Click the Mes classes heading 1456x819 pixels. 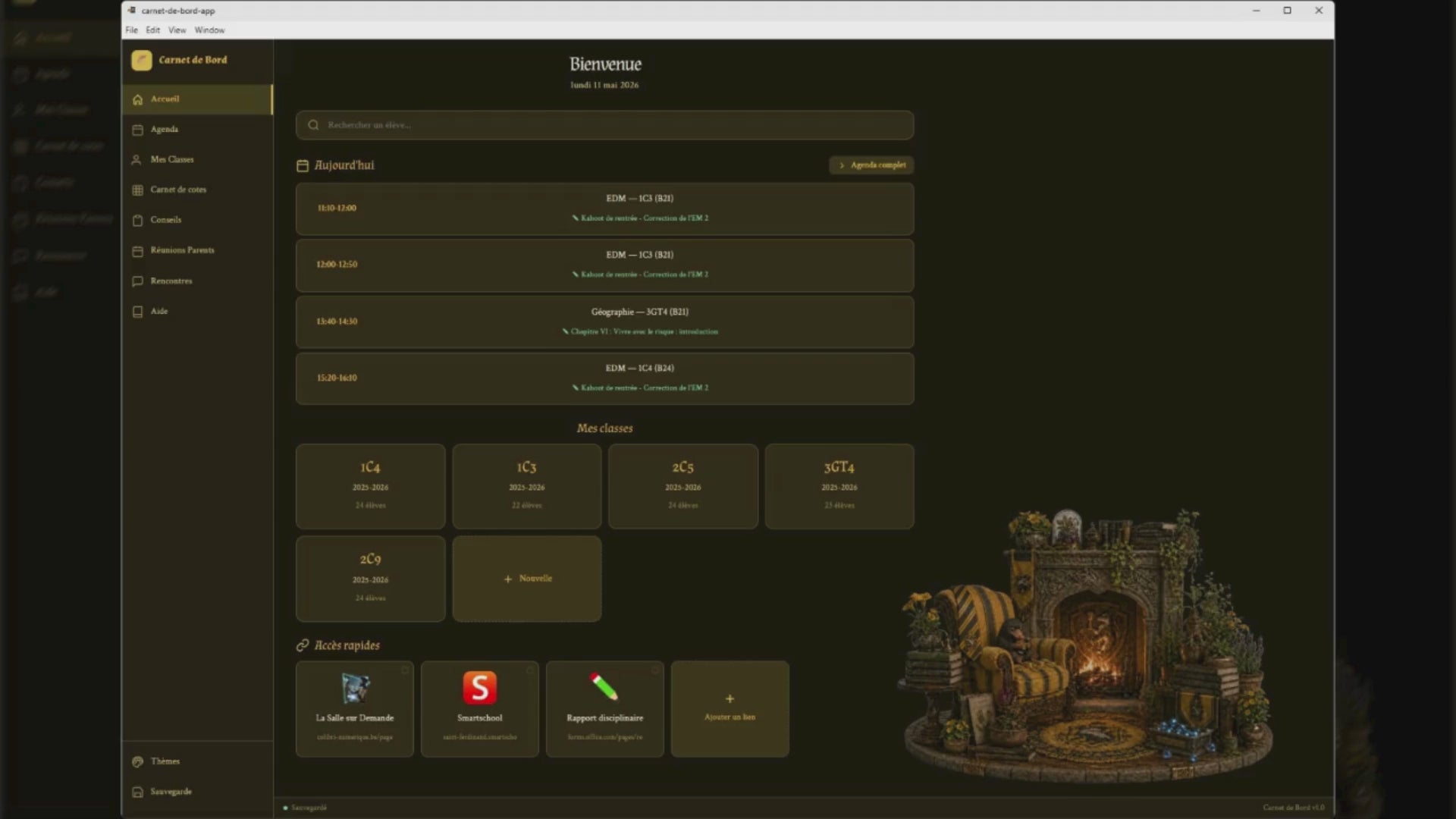coord(604,428)
